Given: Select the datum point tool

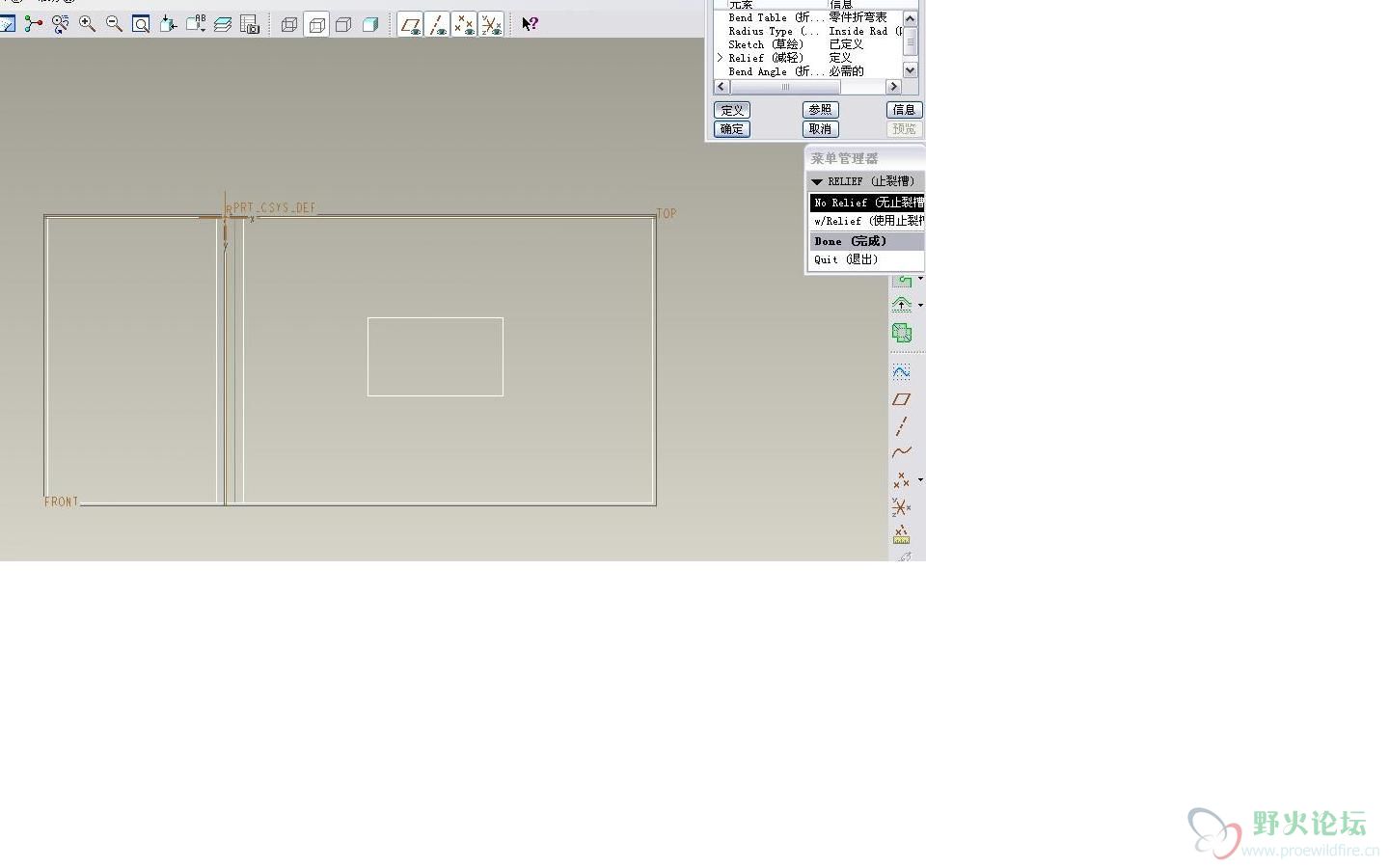Looking at the screenshot, I should tap(902, 479).
